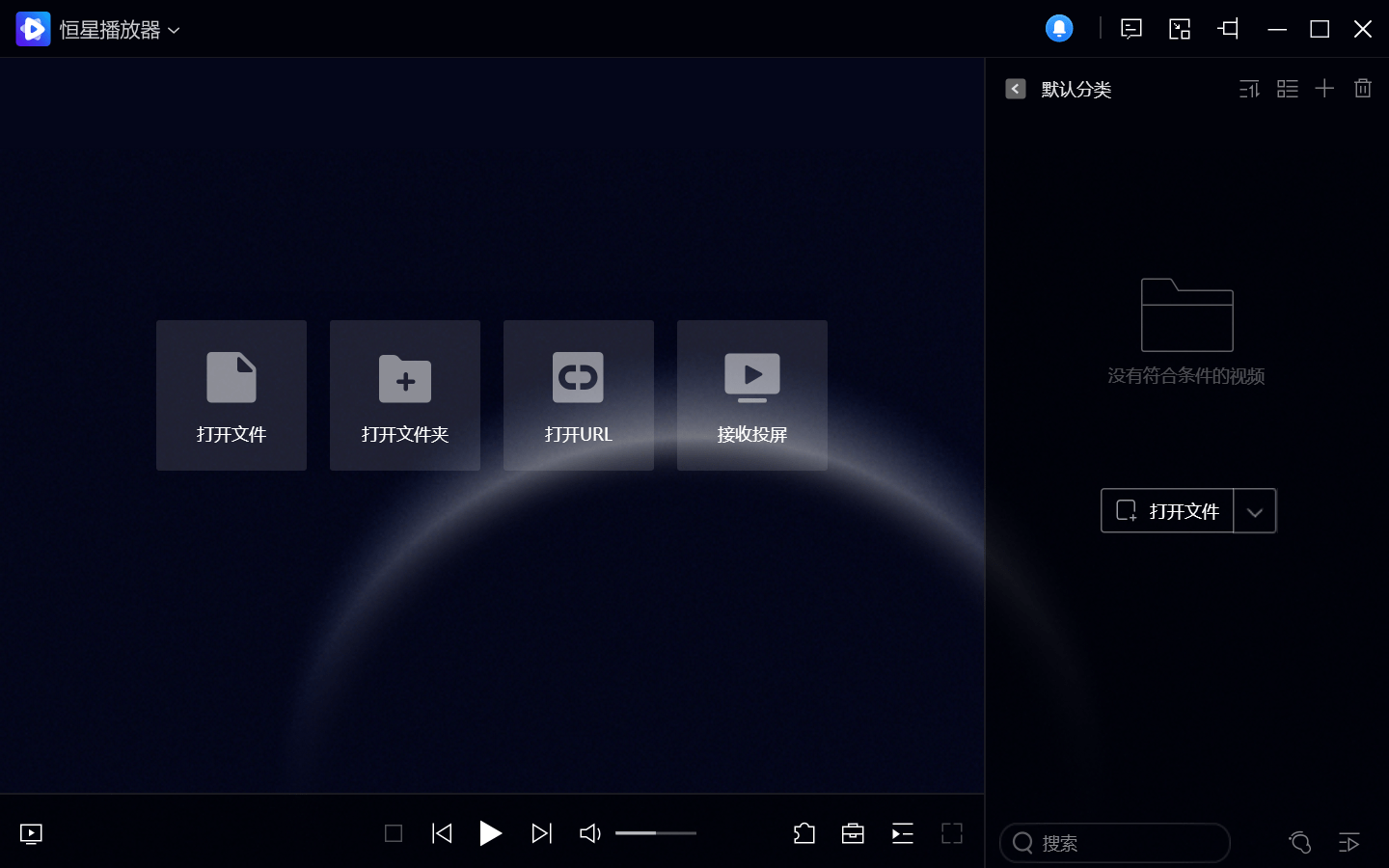Open playlist sort options icon

pyautogui.click(x=1249, y=89)
